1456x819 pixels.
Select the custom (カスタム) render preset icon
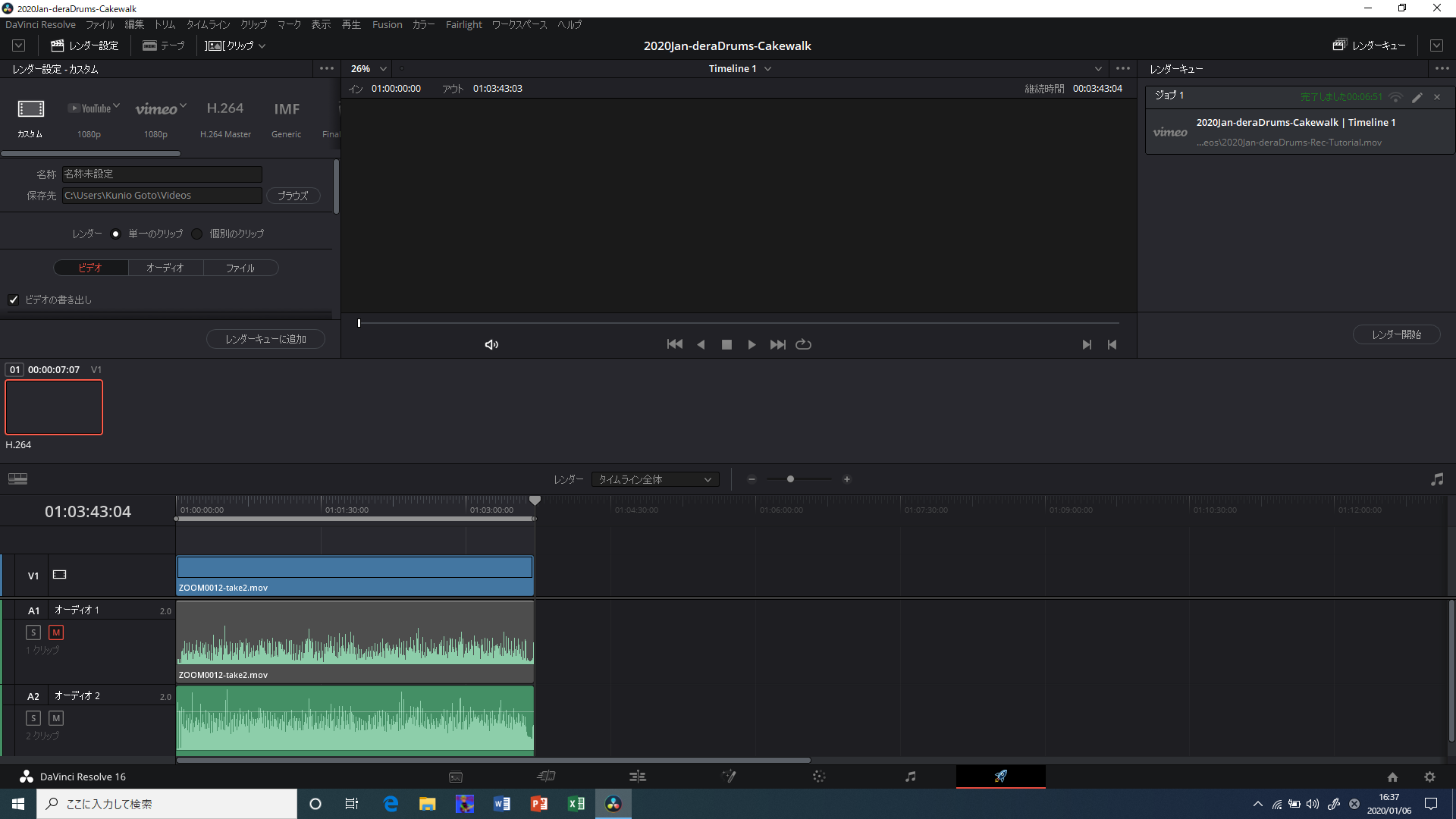30,109
